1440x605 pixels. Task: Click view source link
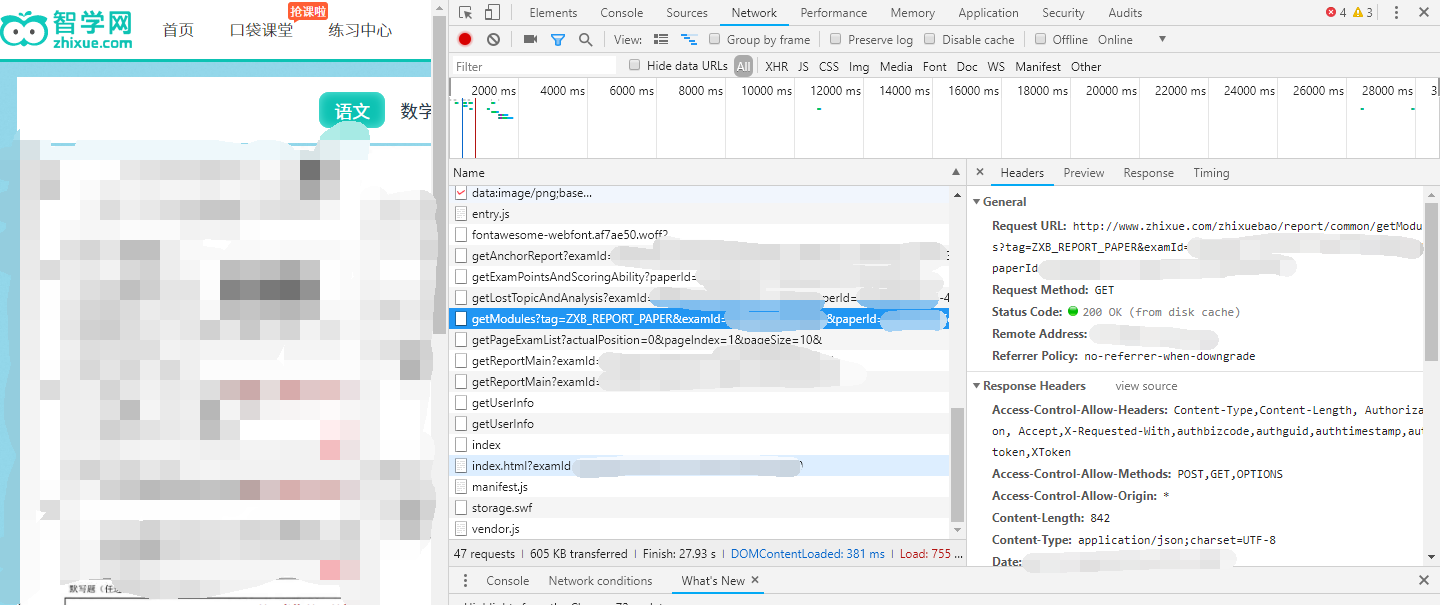(1146, 385)
